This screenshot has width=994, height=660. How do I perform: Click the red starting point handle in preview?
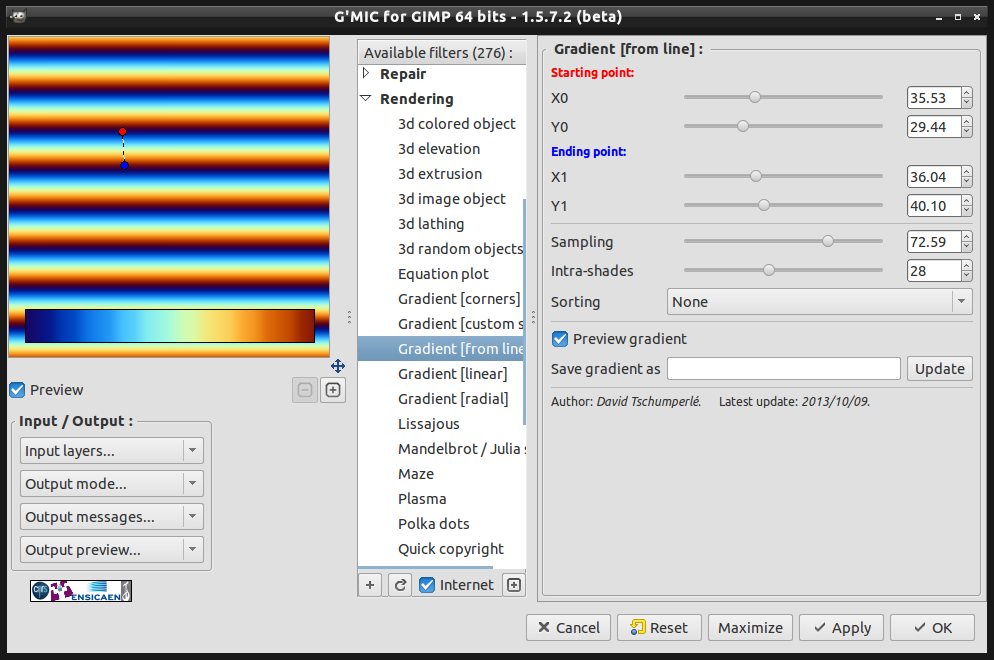[122, 132]
